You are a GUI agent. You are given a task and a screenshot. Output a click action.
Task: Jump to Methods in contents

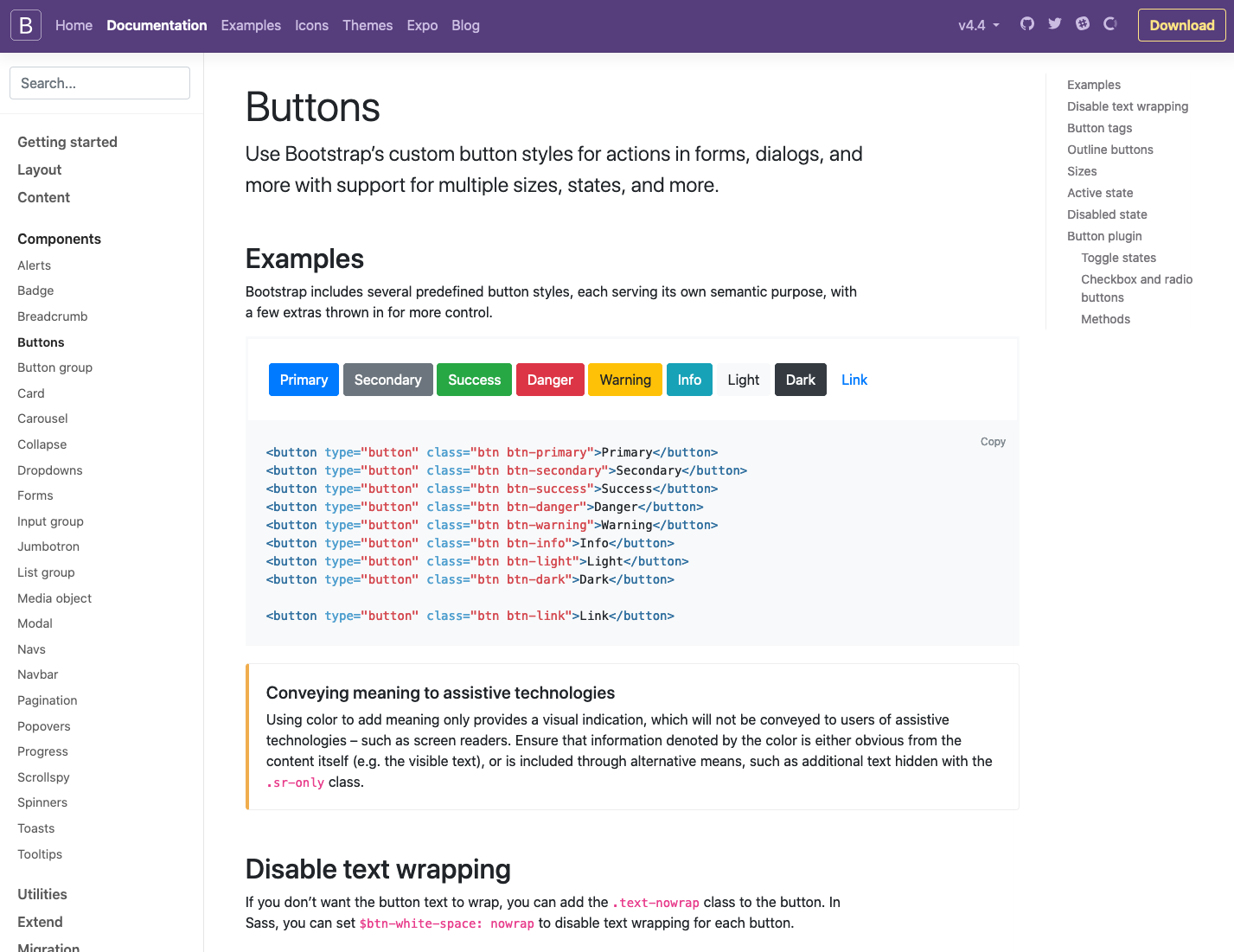pyautogui.click(x=1105, y=319)
